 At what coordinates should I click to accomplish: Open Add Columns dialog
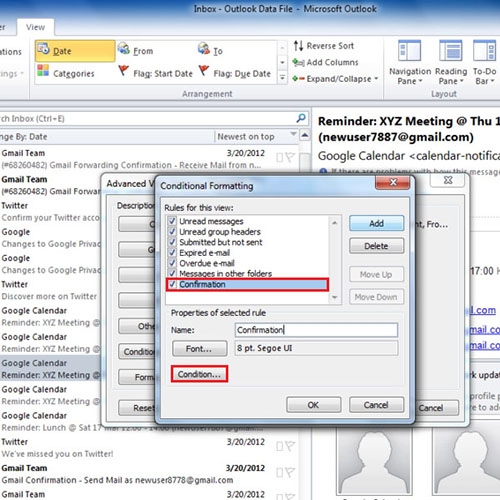click(325, 62)
